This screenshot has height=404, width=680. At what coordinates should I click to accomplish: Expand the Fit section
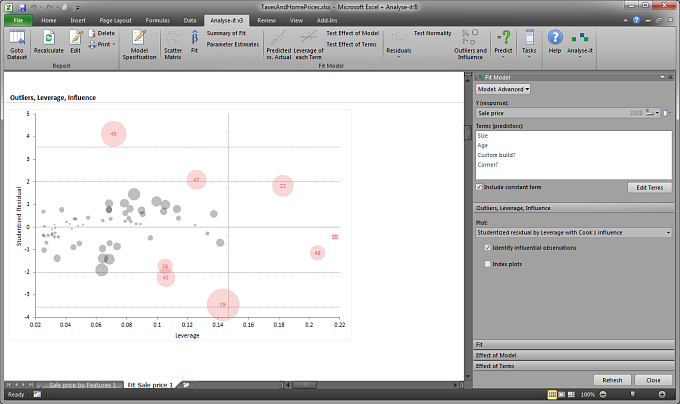(x=574, y=345)
